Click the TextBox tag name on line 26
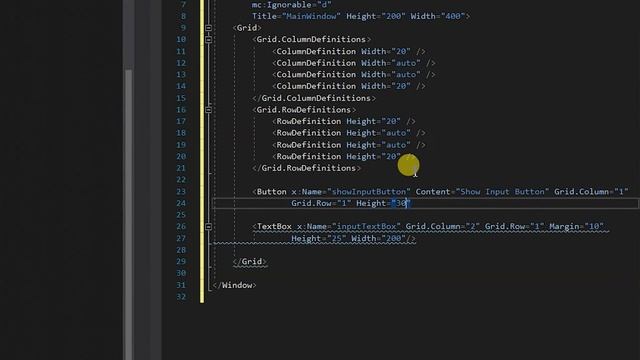640x360 pixels. click(274, 227)
